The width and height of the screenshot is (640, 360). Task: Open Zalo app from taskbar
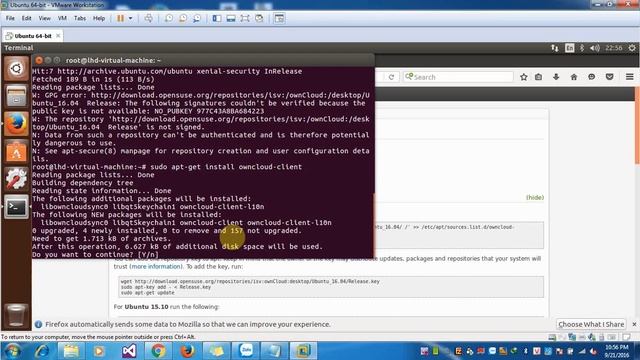coord(246,351)
